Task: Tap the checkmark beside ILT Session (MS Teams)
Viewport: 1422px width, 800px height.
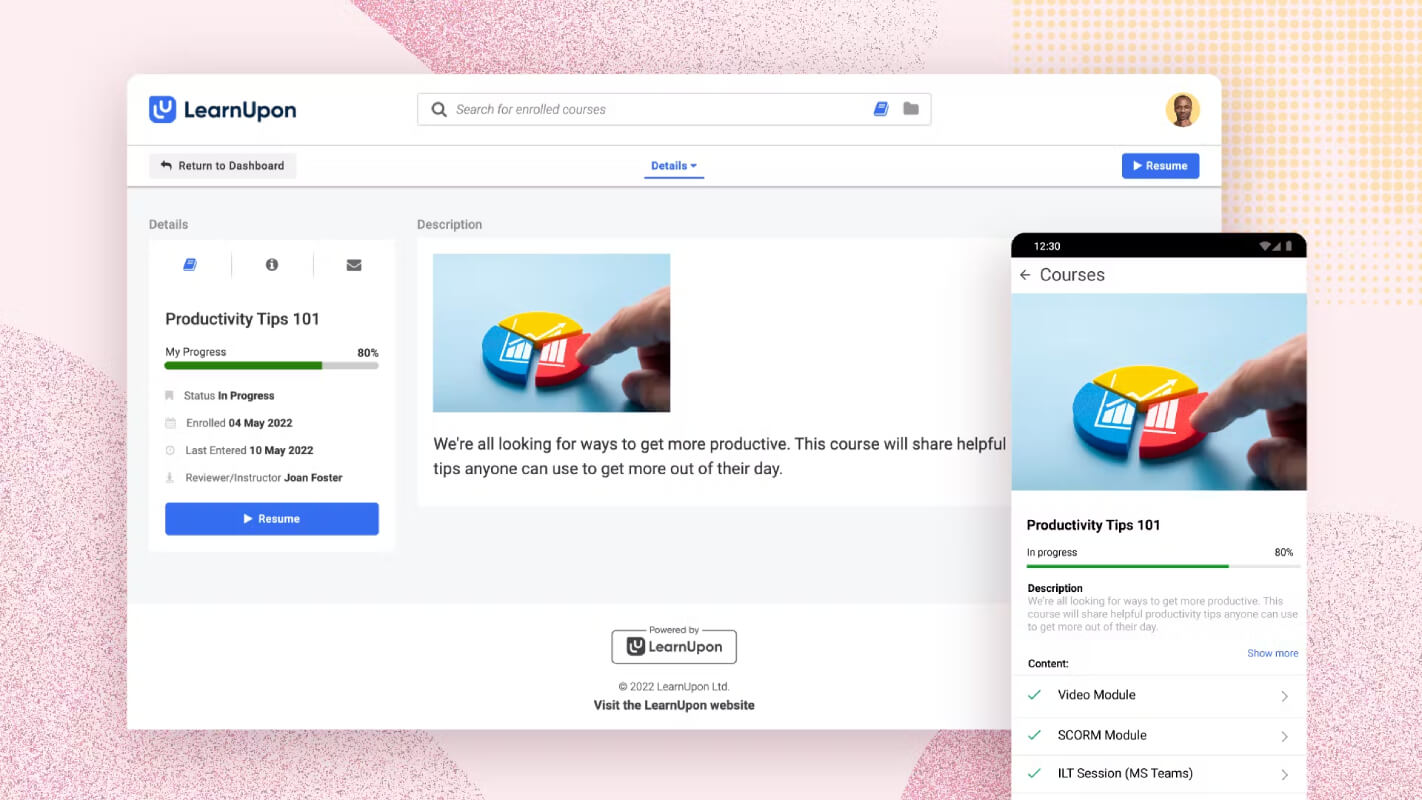Action: coord(1035,773)
